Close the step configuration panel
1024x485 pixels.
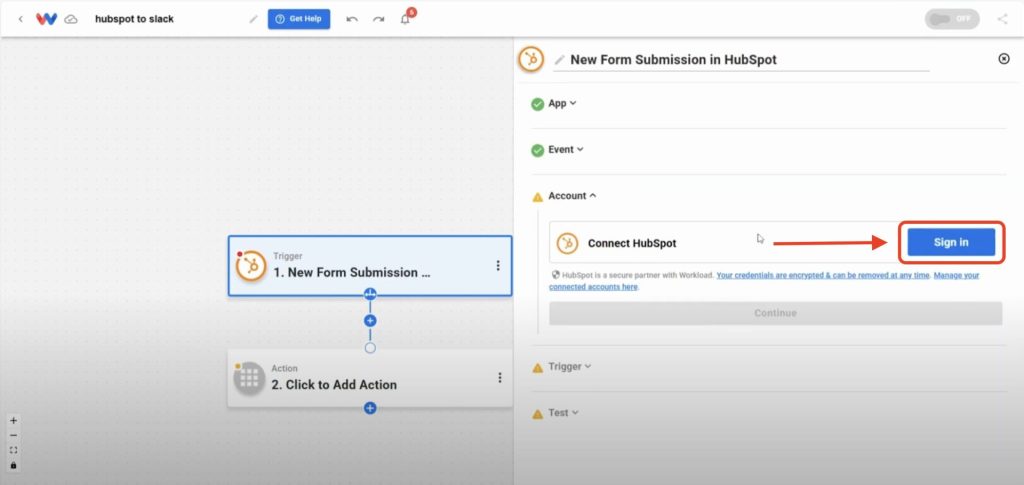pyautogui.click(x=1004, y=59)
